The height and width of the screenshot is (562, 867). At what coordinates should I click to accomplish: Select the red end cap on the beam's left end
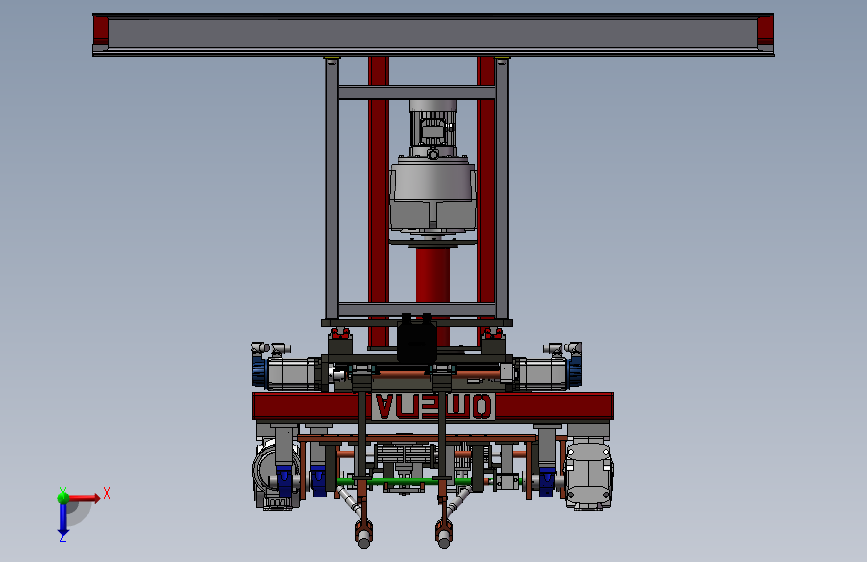tap(101, 30)
